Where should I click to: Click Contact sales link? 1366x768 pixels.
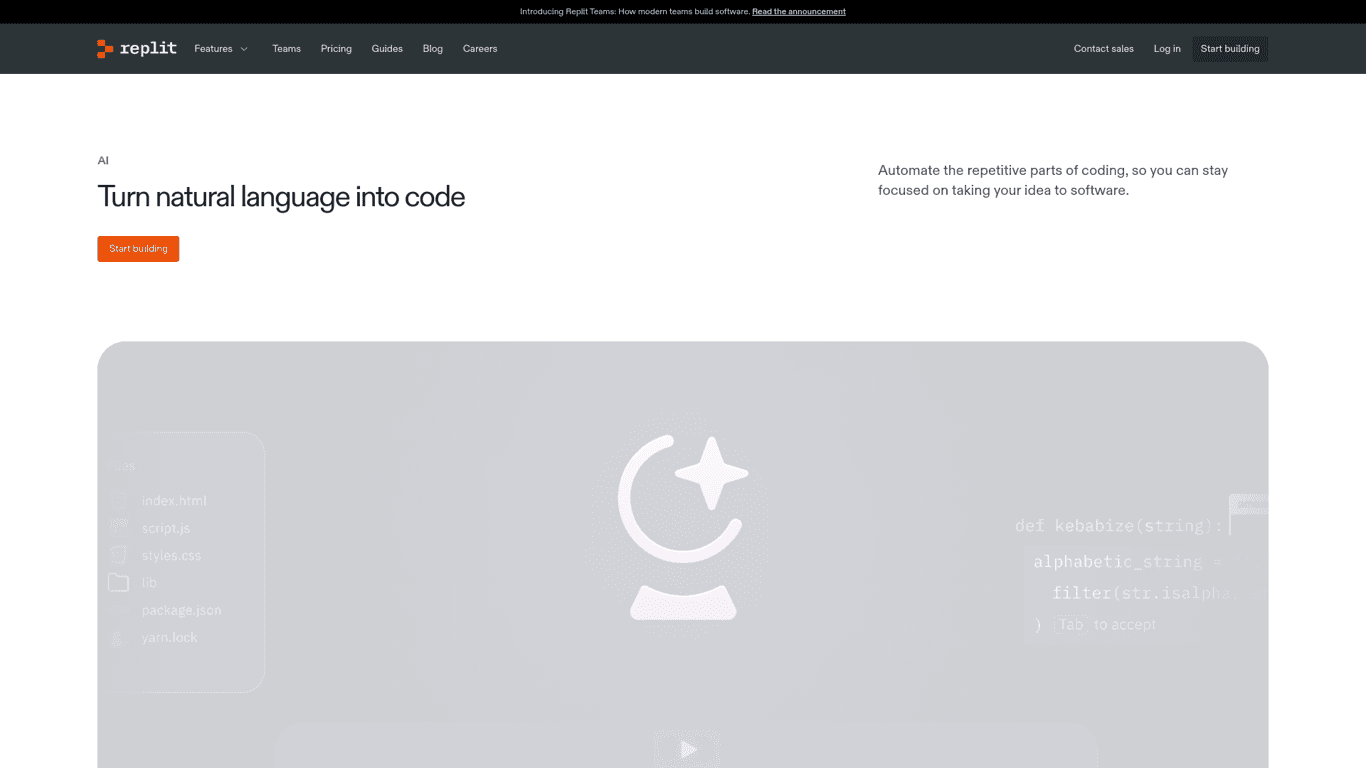[x=1103, y=49]
